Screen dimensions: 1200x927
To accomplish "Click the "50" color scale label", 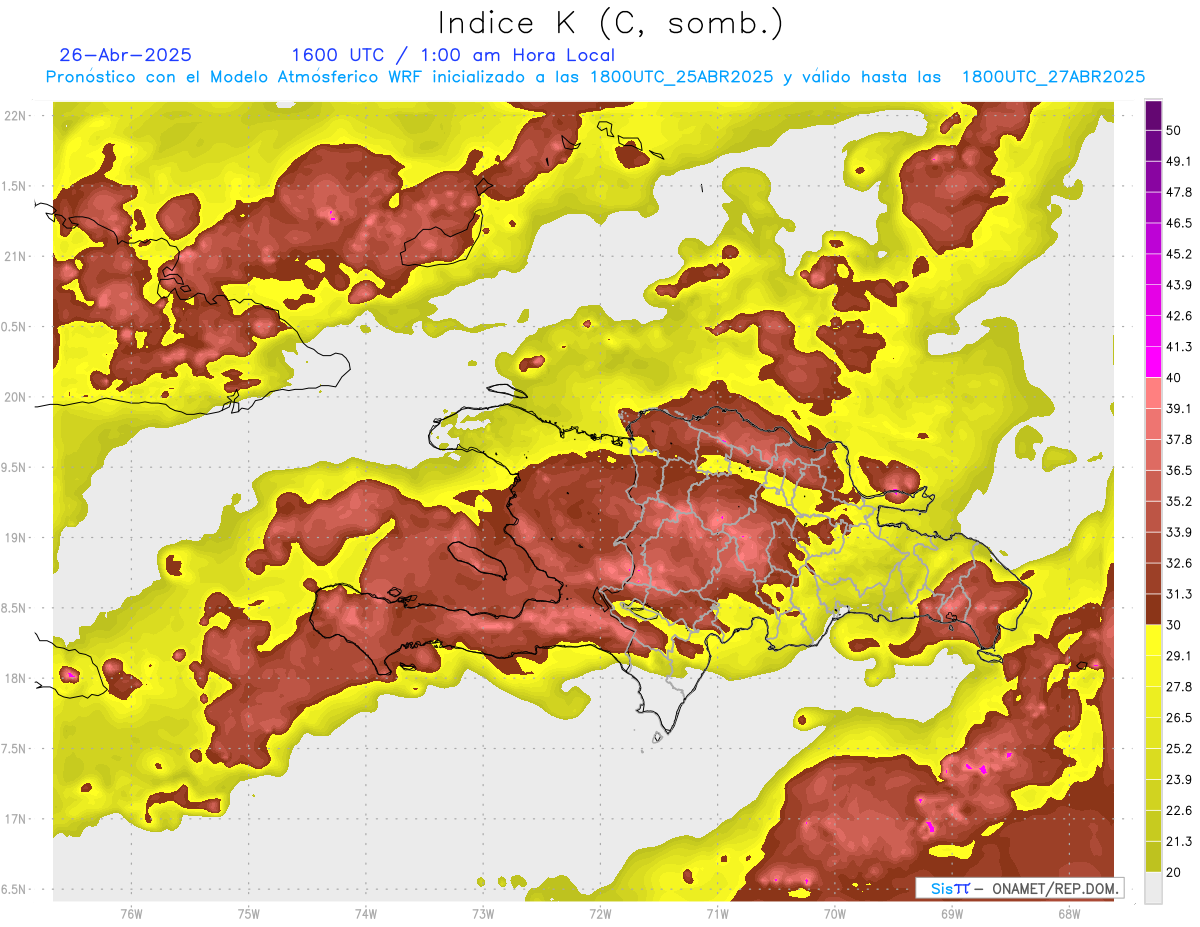I will point(1174,129).
